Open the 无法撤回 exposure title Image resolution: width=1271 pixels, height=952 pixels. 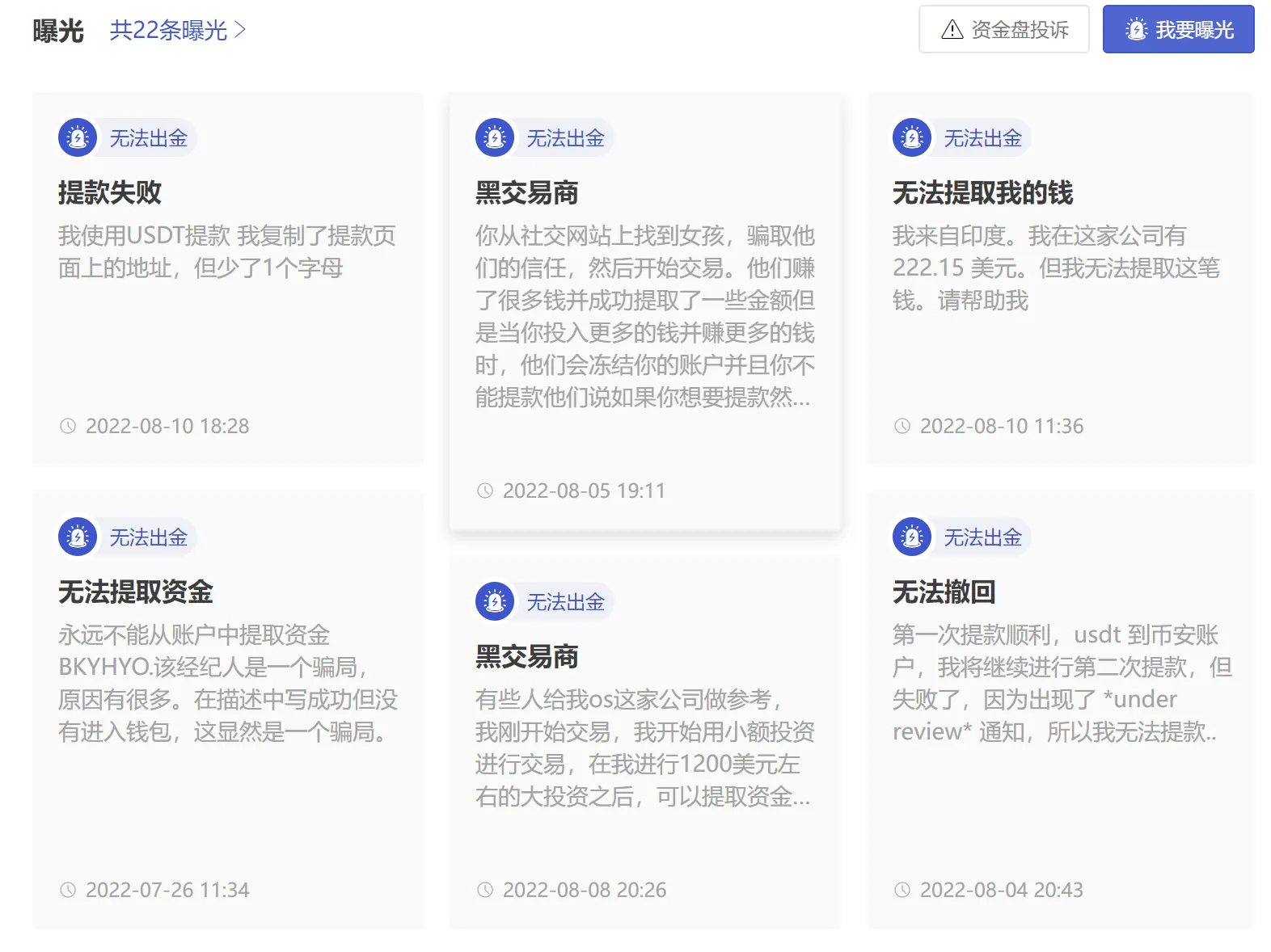[944, 592]
